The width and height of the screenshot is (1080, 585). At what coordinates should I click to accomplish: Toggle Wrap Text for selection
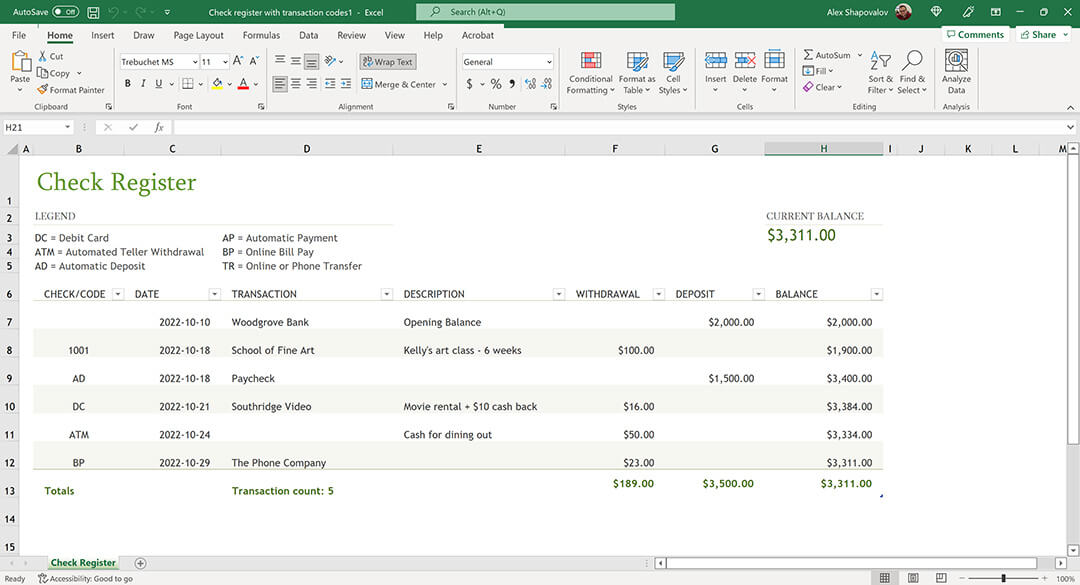387,61
